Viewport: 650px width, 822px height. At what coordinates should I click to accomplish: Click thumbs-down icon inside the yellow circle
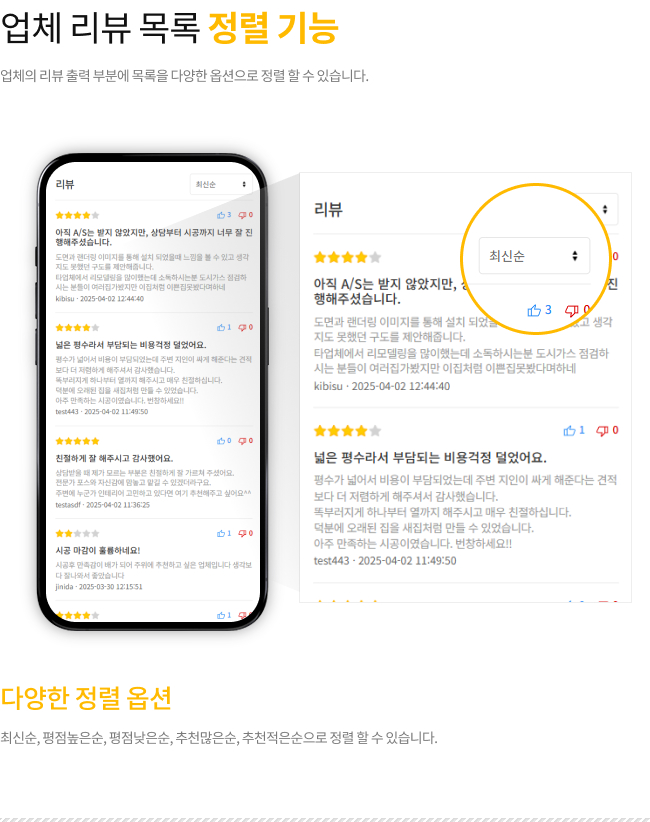pyautogui.click(x=571, y=311)
